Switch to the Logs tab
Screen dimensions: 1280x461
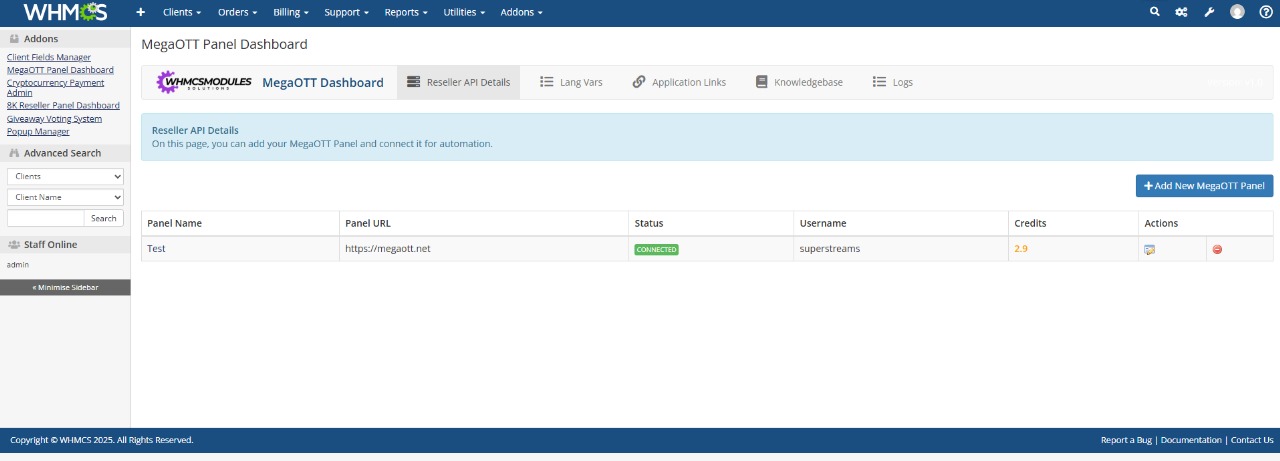tap(892, 82)
